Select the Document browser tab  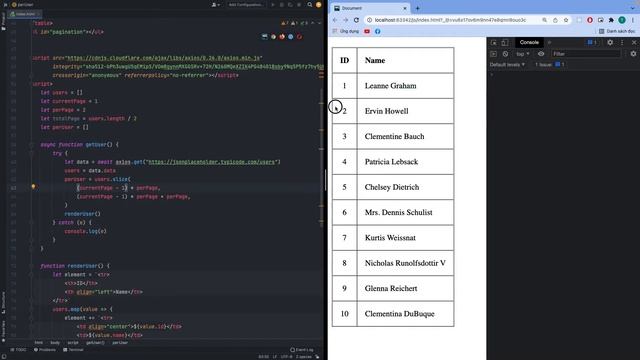click(x=370, y=8)
